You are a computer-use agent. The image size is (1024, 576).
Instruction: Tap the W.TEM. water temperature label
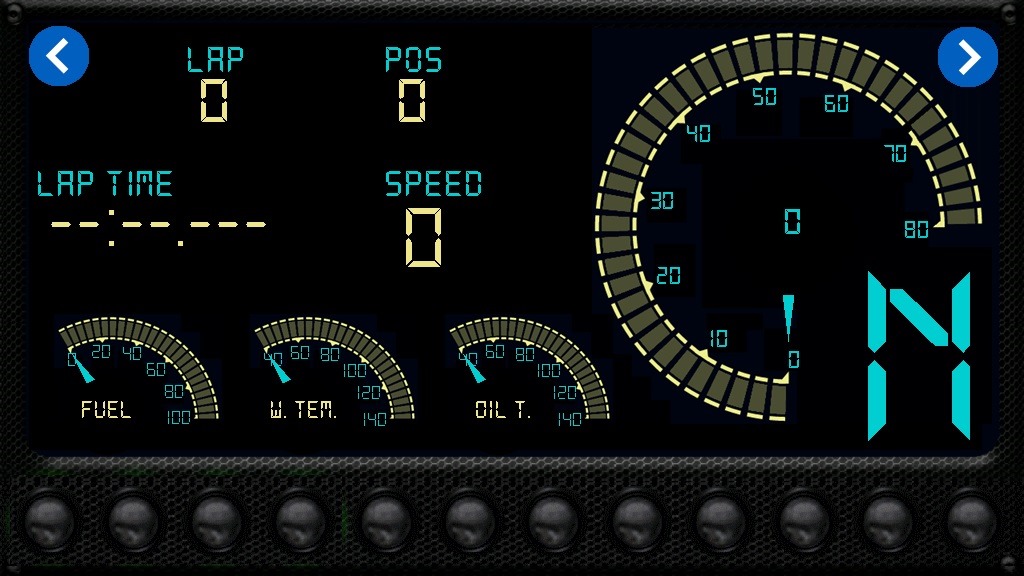(302, 410)
